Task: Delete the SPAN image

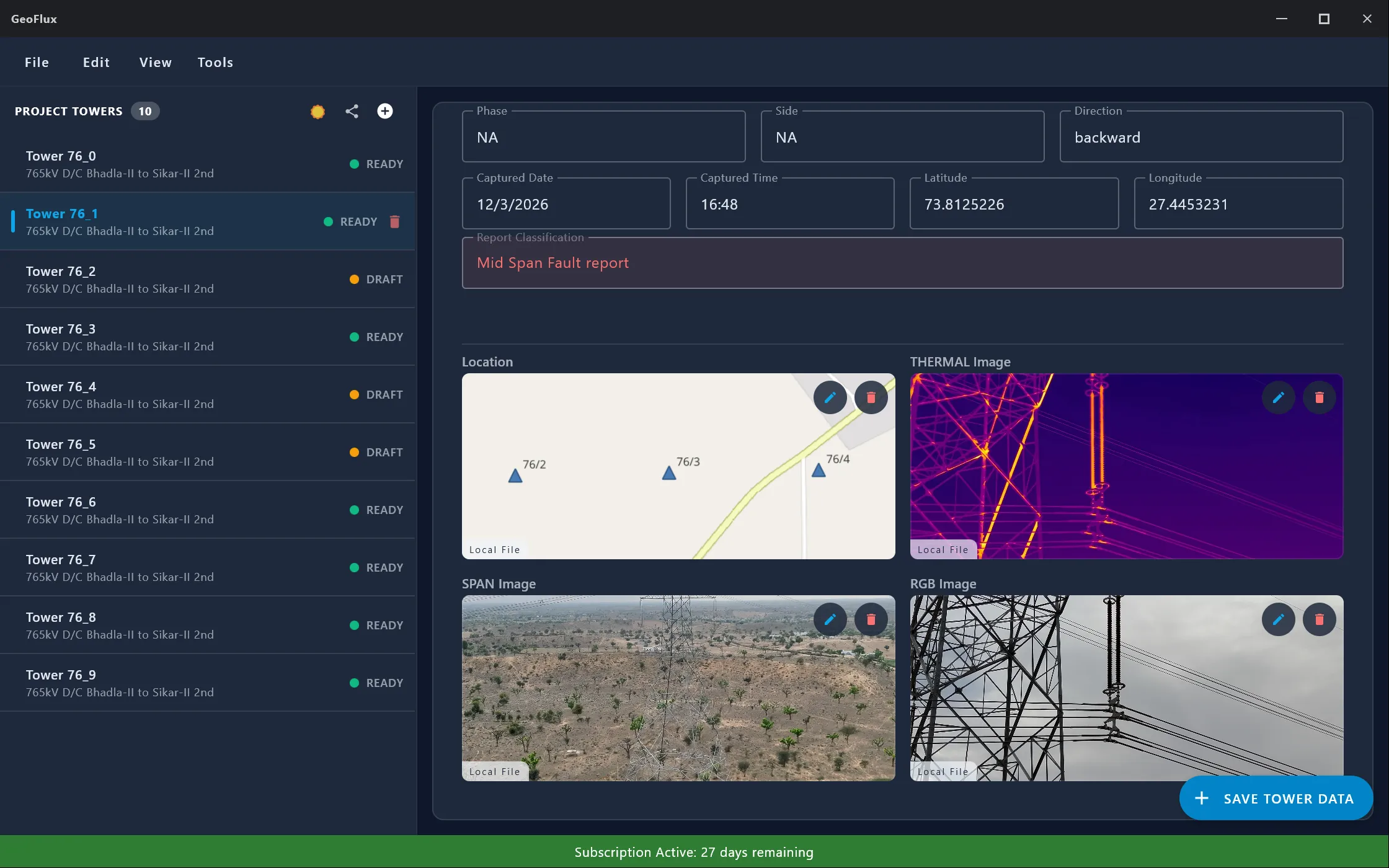Action: [x=871, y=619]
